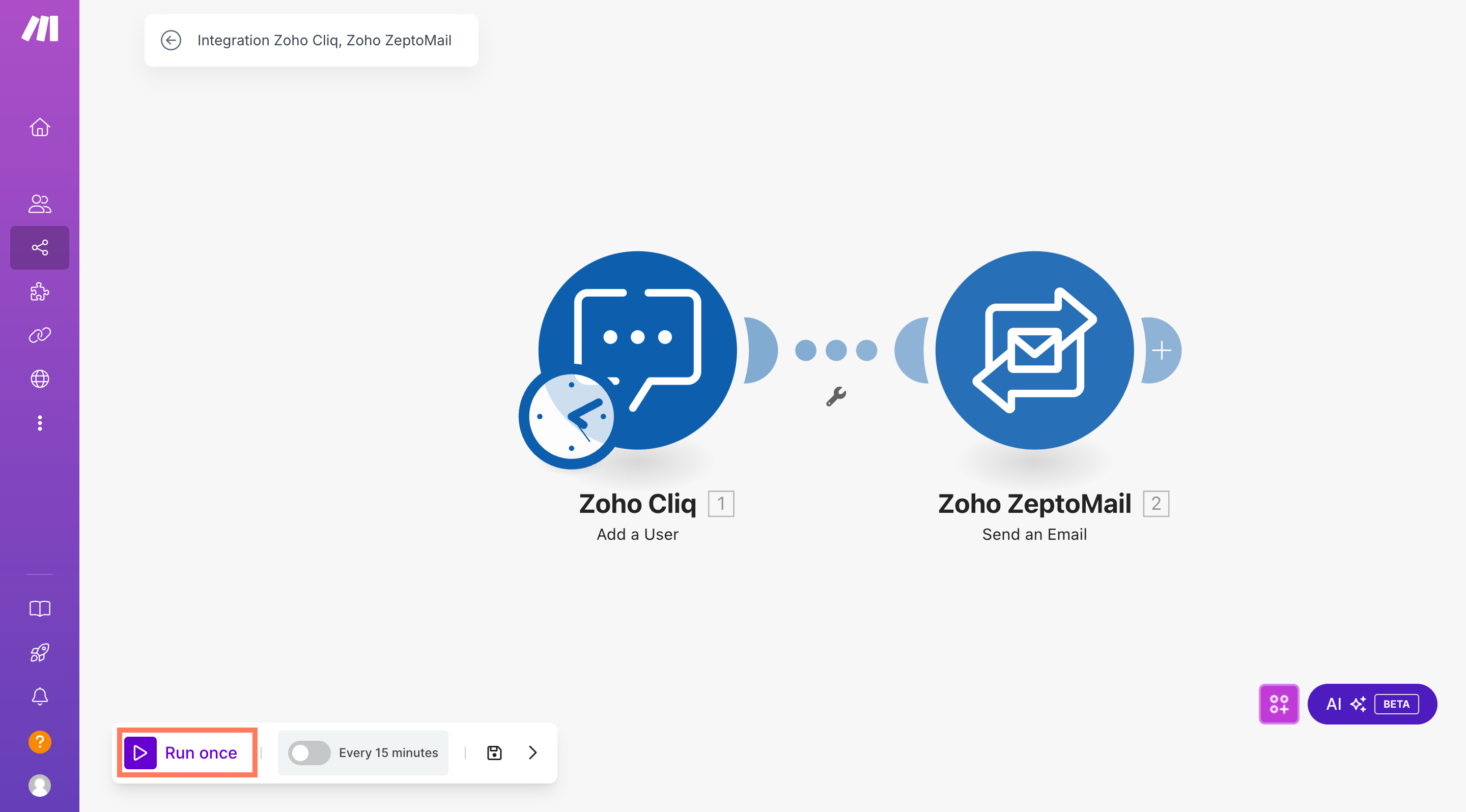Viewport: 1466px width, 812px height.
Task: Go back using the arrow beside the title
Action: (171, 40)
